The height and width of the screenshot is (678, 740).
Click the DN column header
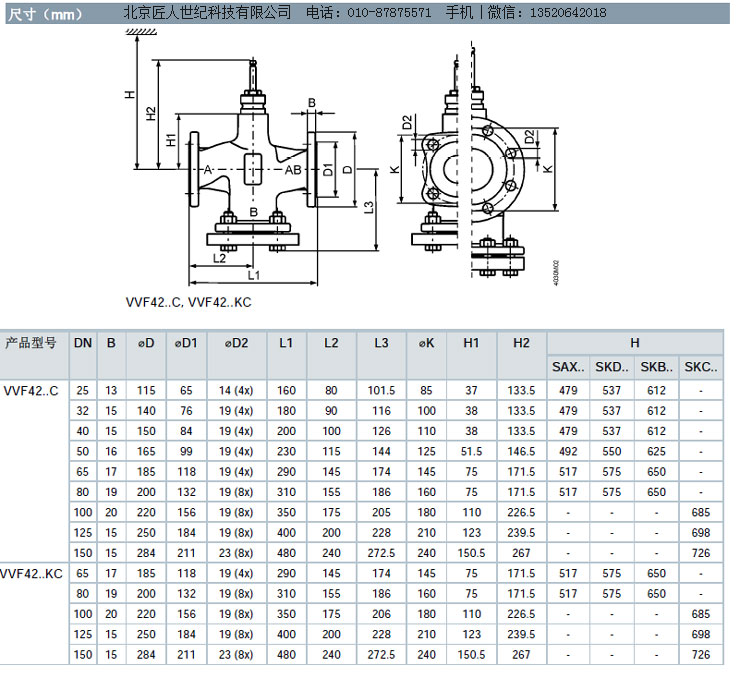point(82,343)
